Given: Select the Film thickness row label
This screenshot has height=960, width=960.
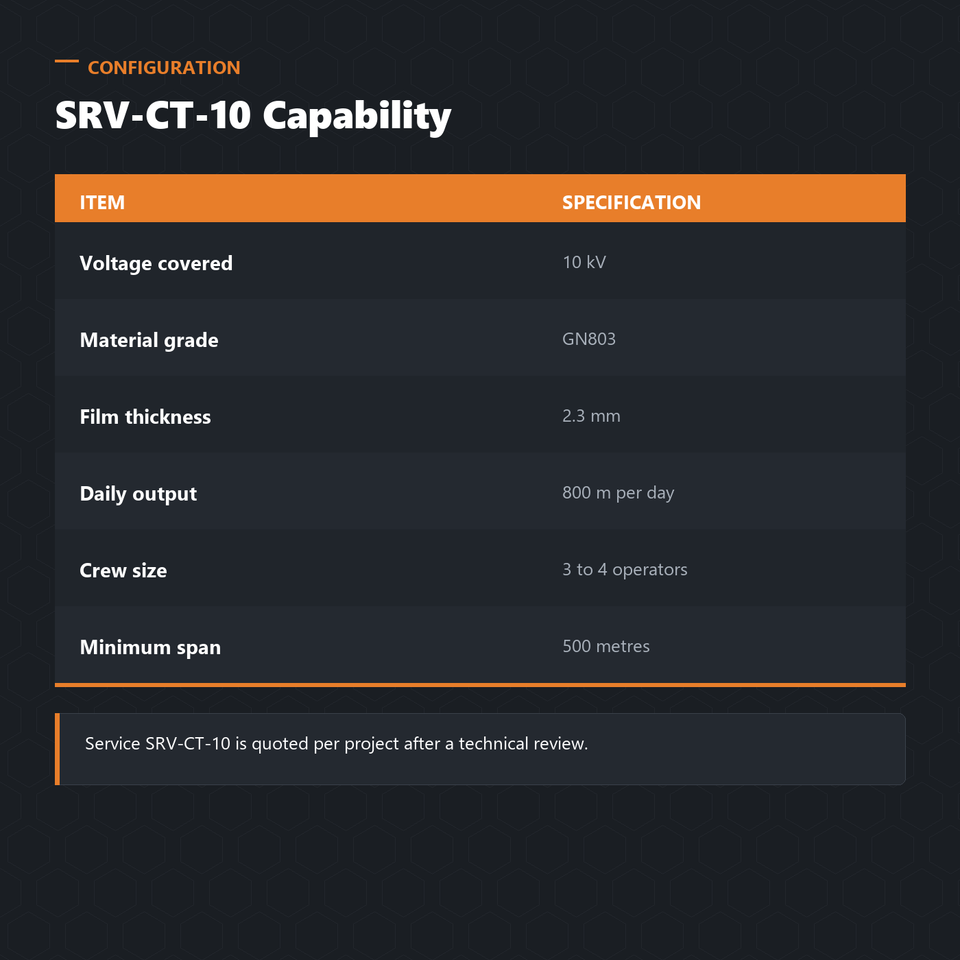Looking at the screenshot, I should click(145, 417).
